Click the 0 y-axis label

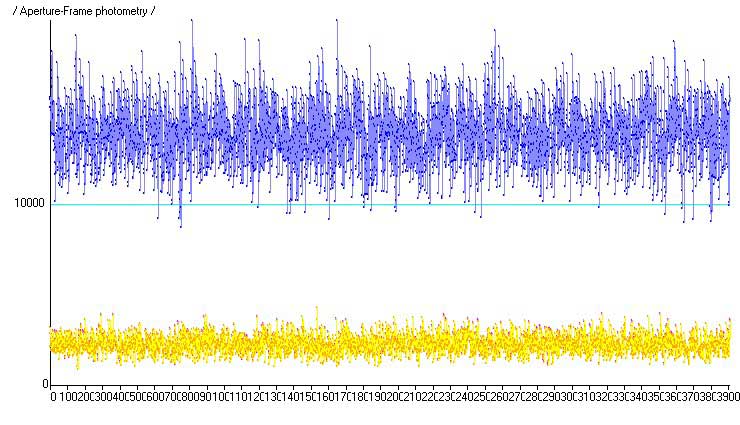(x=46, y=384)
